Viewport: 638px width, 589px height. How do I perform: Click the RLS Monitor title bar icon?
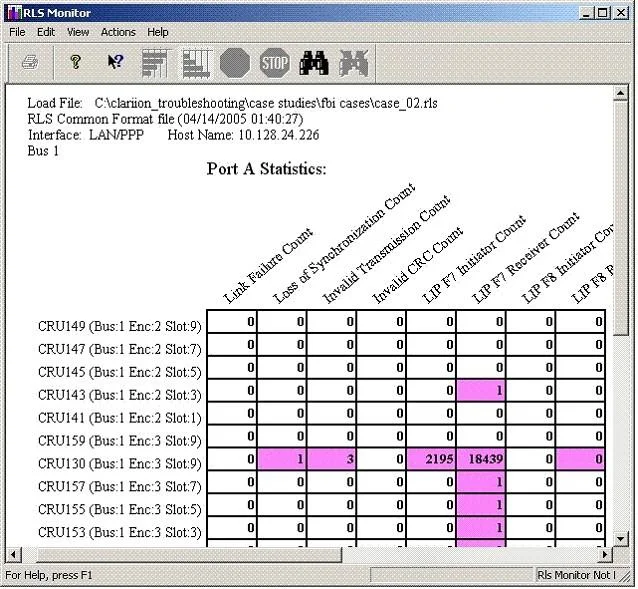tap(14, 13)
